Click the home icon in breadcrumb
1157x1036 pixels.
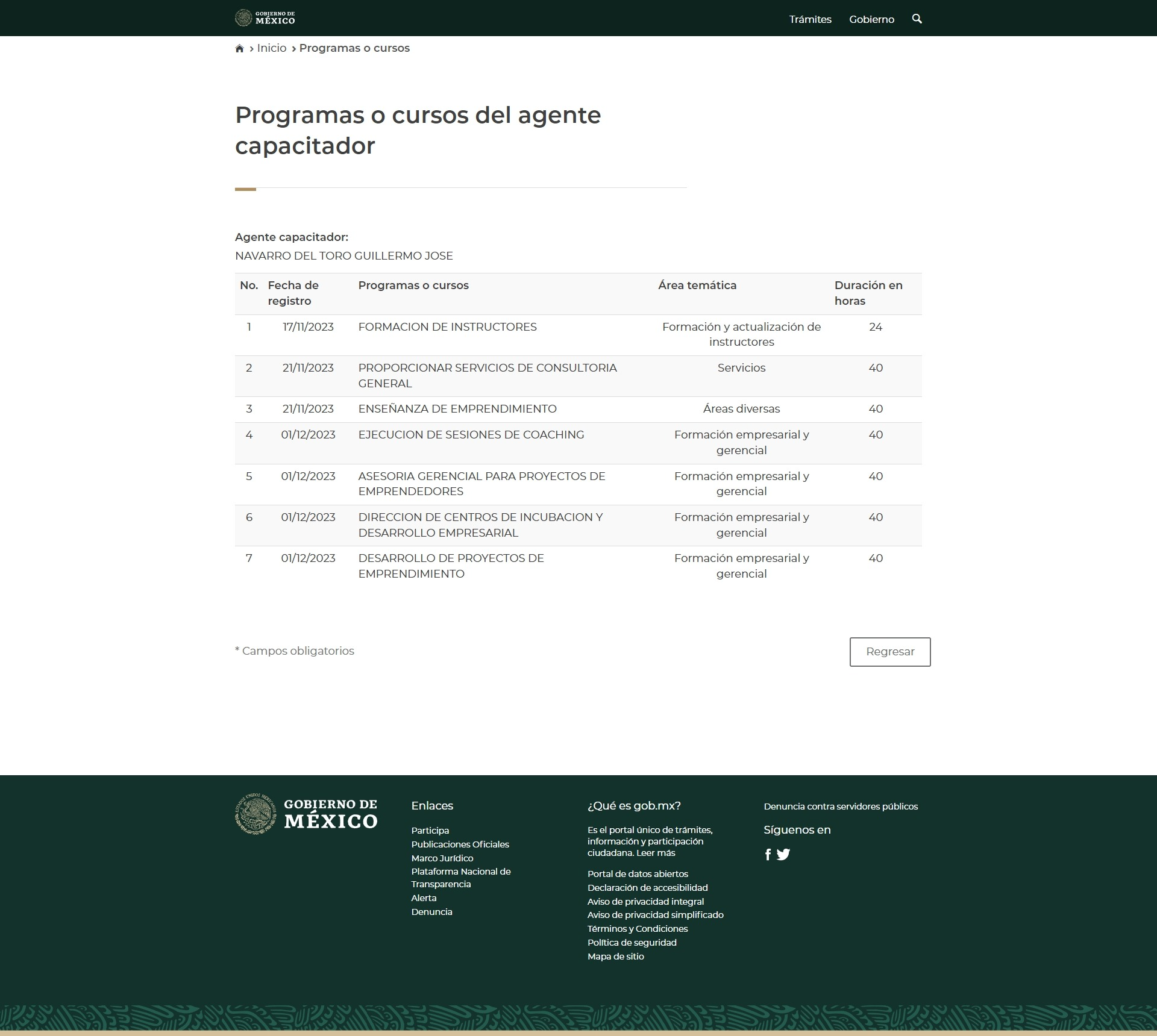239,48
